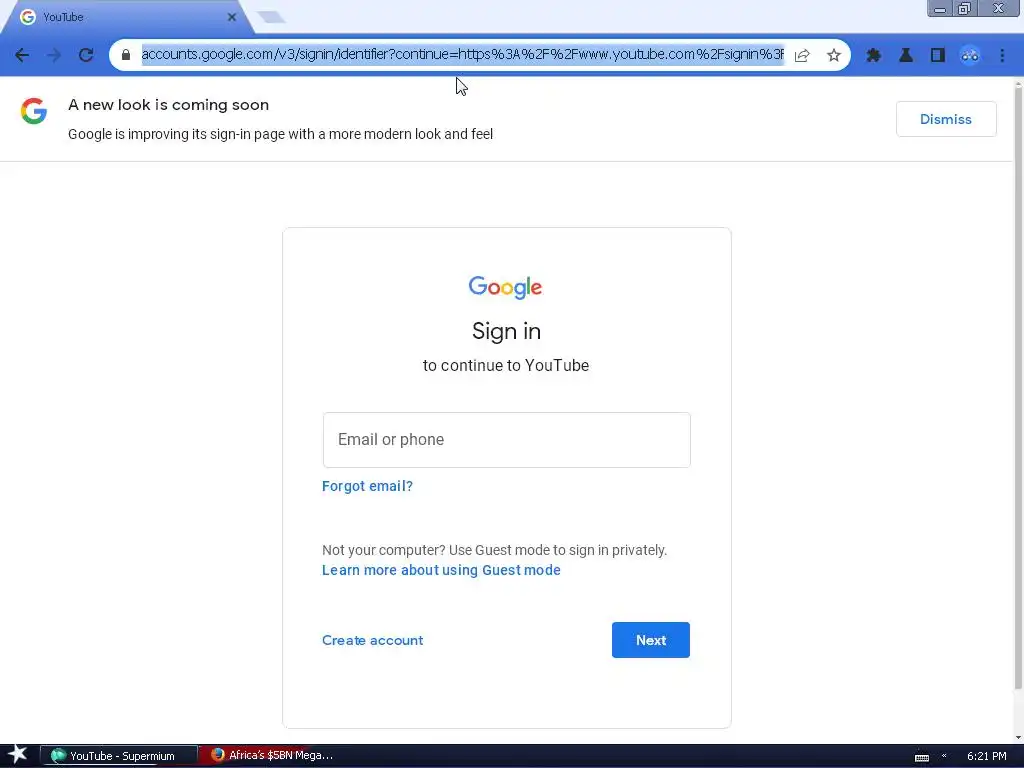Click the 'to continue to YouTube' text
1024x768 pixels.
click(x=505, y=365)
